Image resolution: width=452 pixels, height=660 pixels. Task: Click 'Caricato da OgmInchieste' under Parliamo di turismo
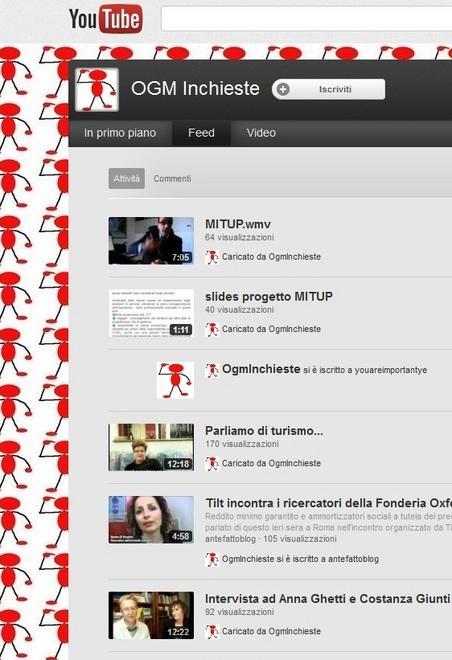[x=271, y=463]
